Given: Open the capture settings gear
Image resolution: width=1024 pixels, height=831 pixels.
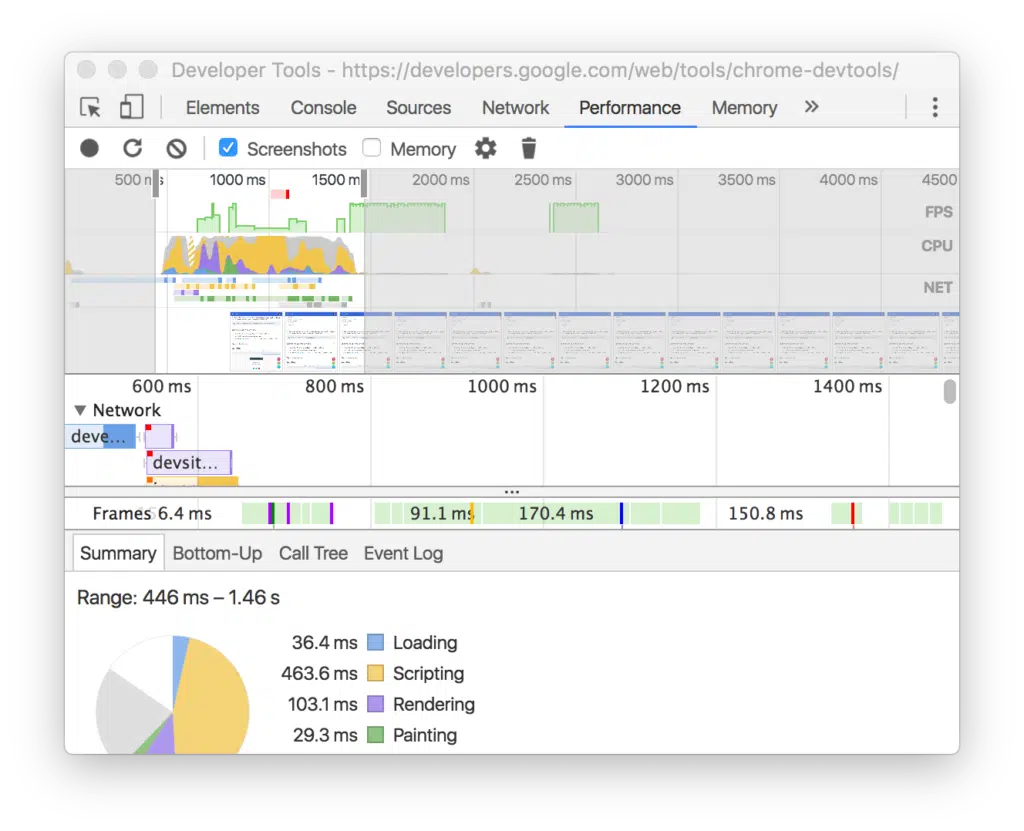Looking at the screenshot, I should point(485,147).
